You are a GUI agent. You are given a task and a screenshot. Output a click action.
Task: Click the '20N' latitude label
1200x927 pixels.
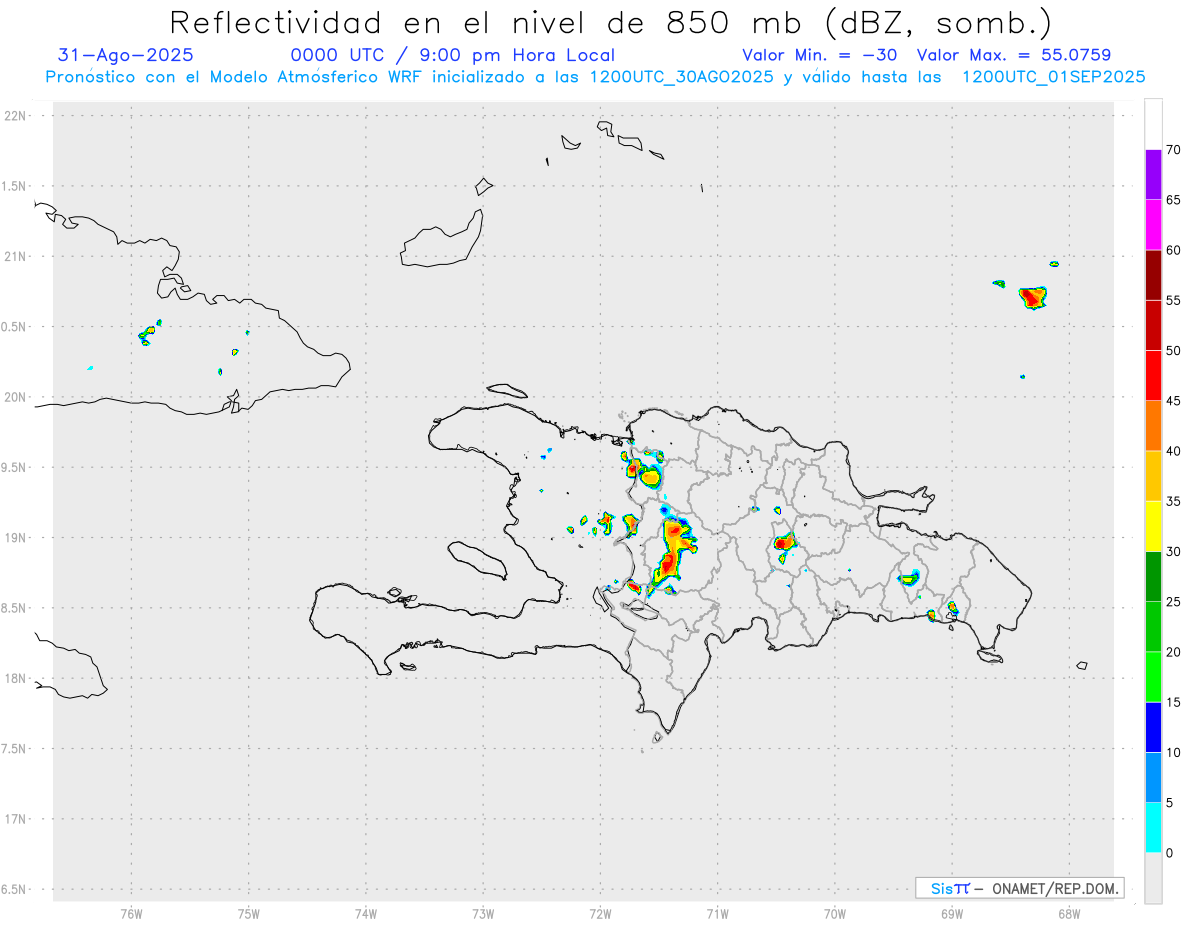(16, 397)
